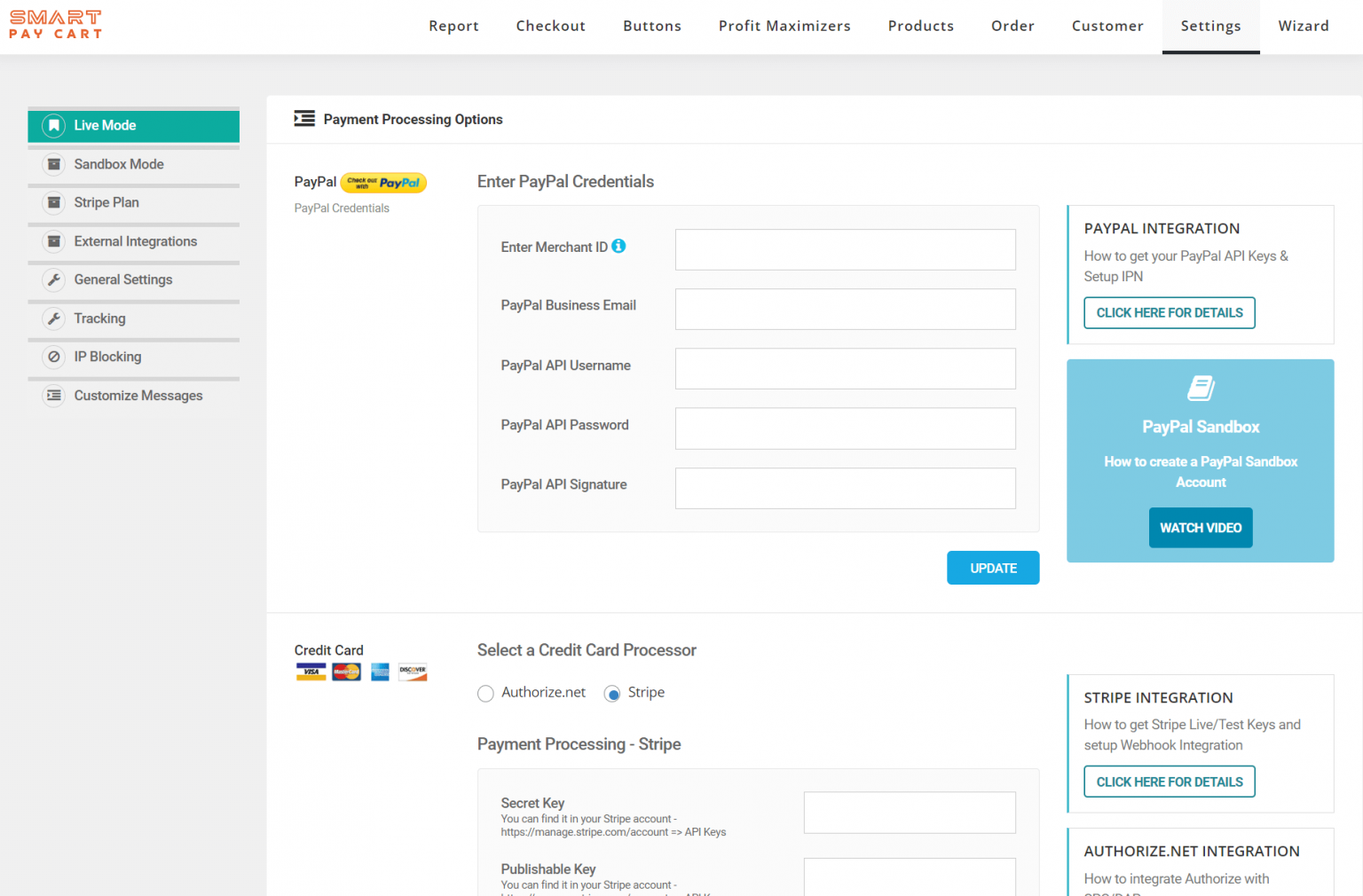Click the IP Blocking circle icon
The height and width of the screenshot is (896, 1363).
click(x=53, y=357)
